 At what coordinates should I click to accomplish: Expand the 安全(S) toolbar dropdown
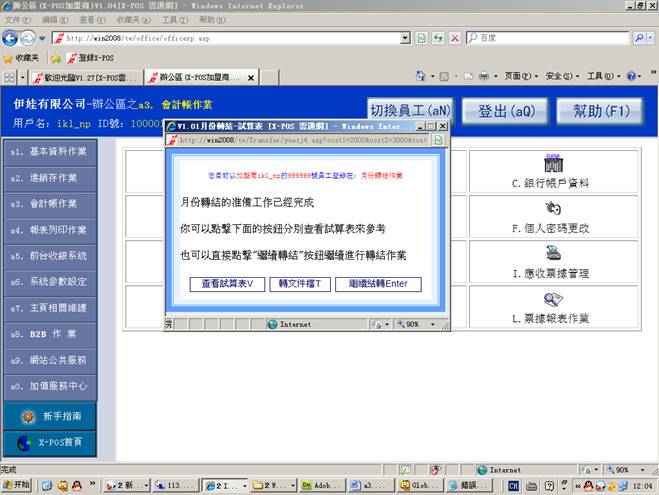point(562,77)
